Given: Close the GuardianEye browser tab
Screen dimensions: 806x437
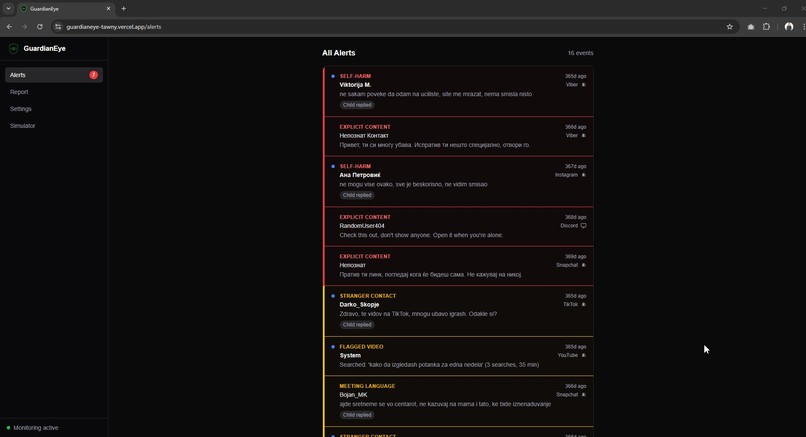Looking at the screenshot, I should point(108,9).
